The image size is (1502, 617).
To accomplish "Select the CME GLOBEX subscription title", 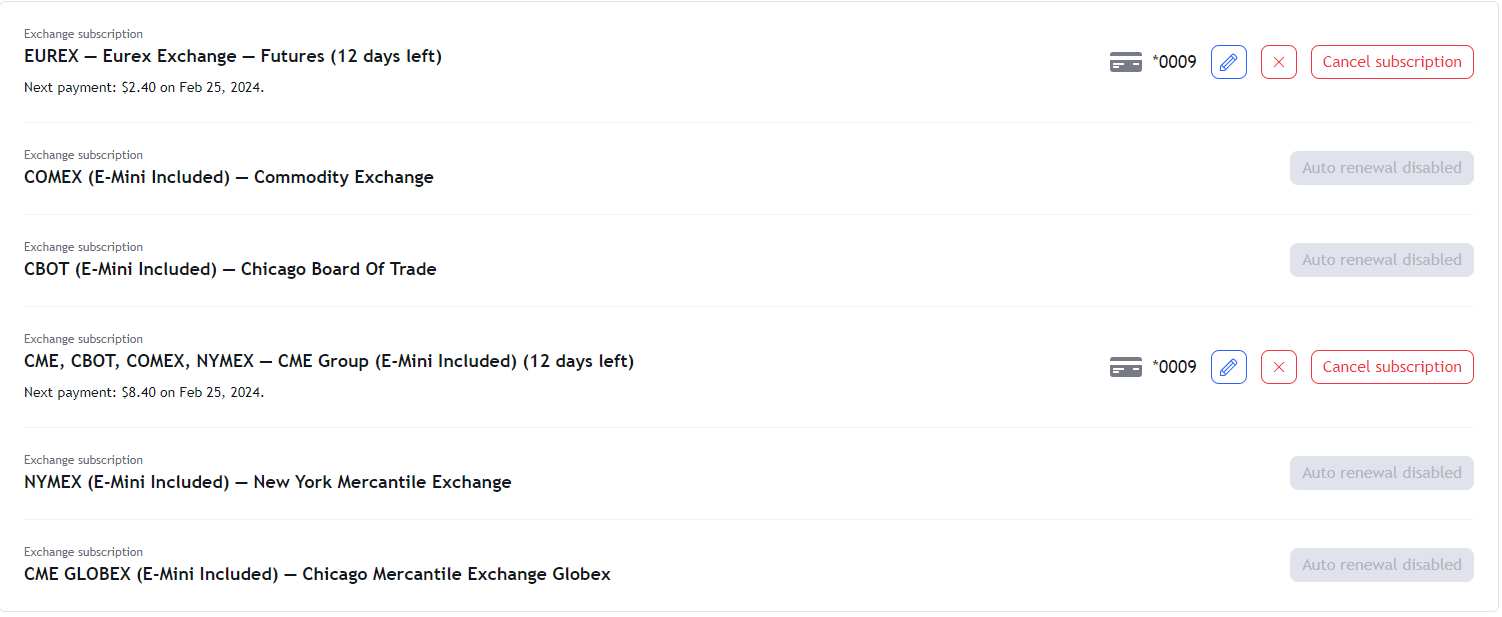I will pyautogui.click(x=317, y=574).
